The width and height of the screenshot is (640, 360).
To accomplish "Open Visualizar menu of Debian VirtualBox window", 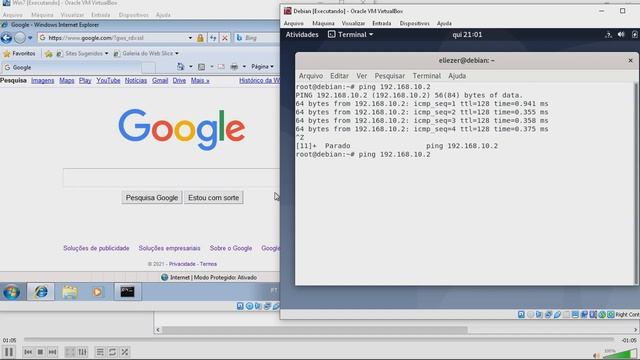I will (x=353, y=24).
